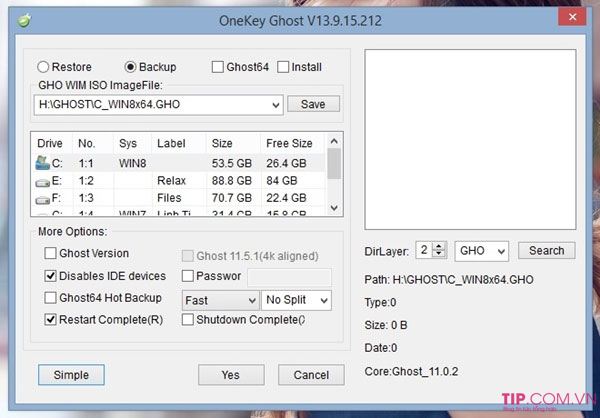Enable the Ghost Version checkbox
Screen dimensions: 600x418
tap(51, 253)
